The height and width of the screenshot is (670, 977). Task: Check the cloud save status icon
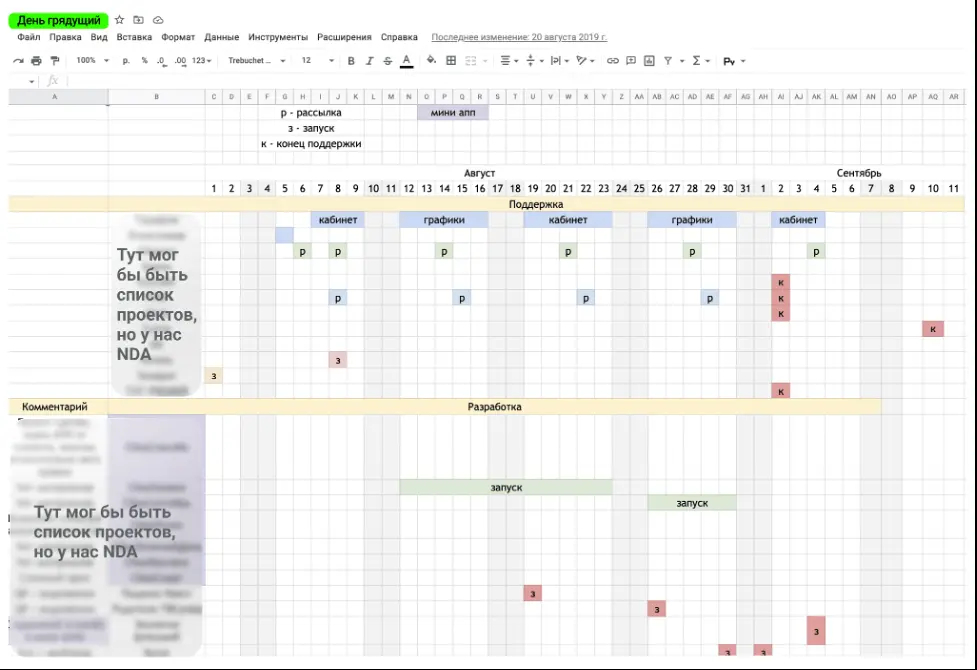tap(158, 20)
